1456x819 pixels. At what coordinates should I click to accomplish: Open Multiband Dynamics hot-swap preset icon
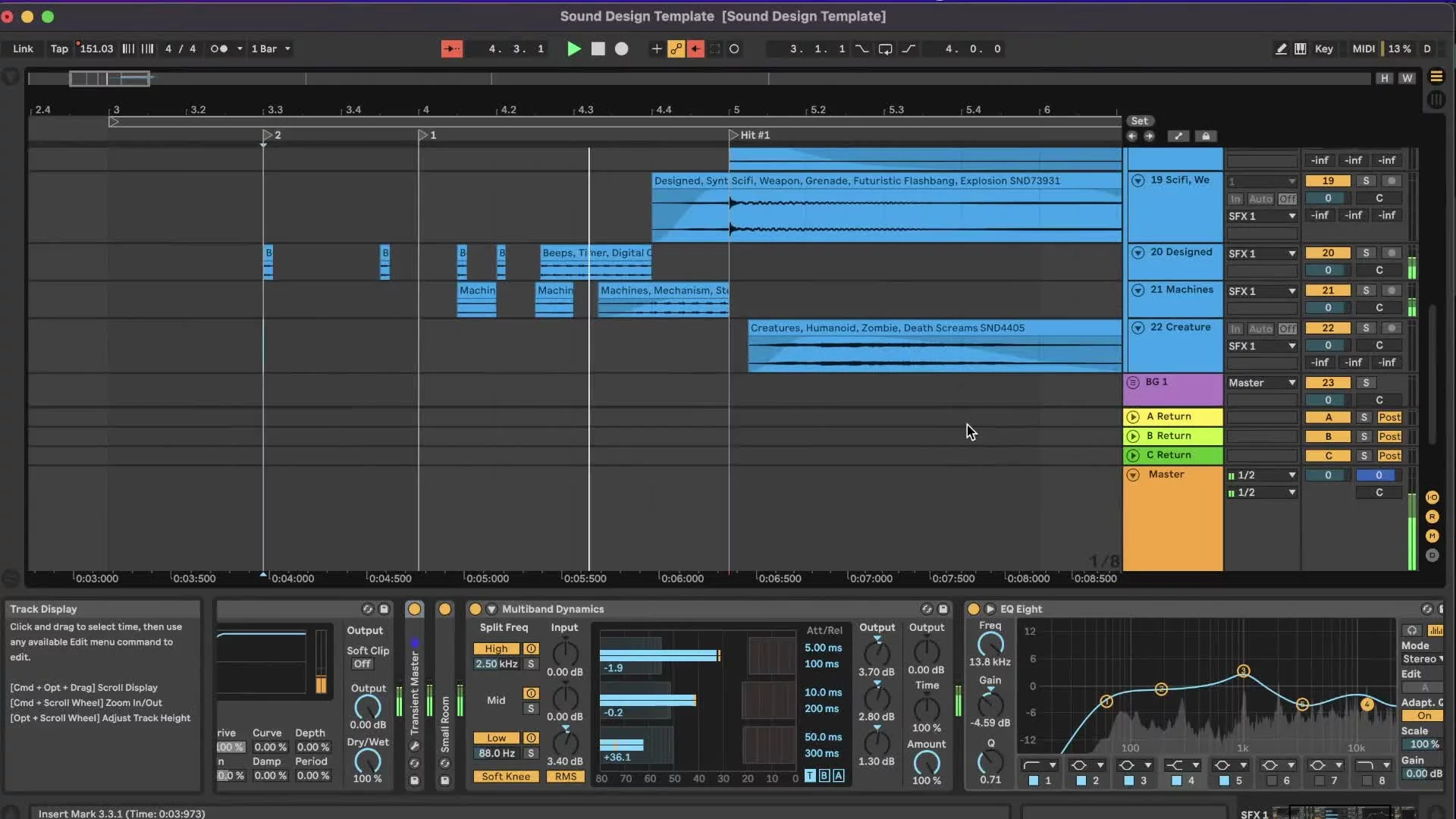pos(927,609)
